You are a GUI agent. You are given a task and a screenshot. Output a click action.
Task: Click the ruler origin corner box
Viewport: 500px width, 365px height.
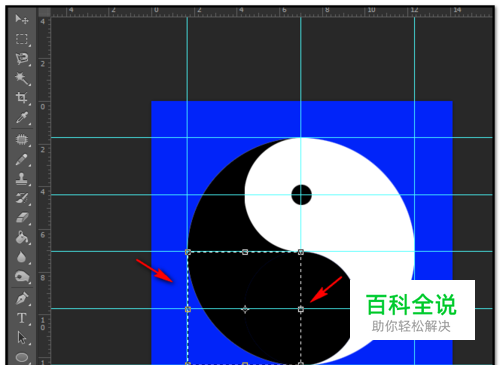(x=44, y=12)
